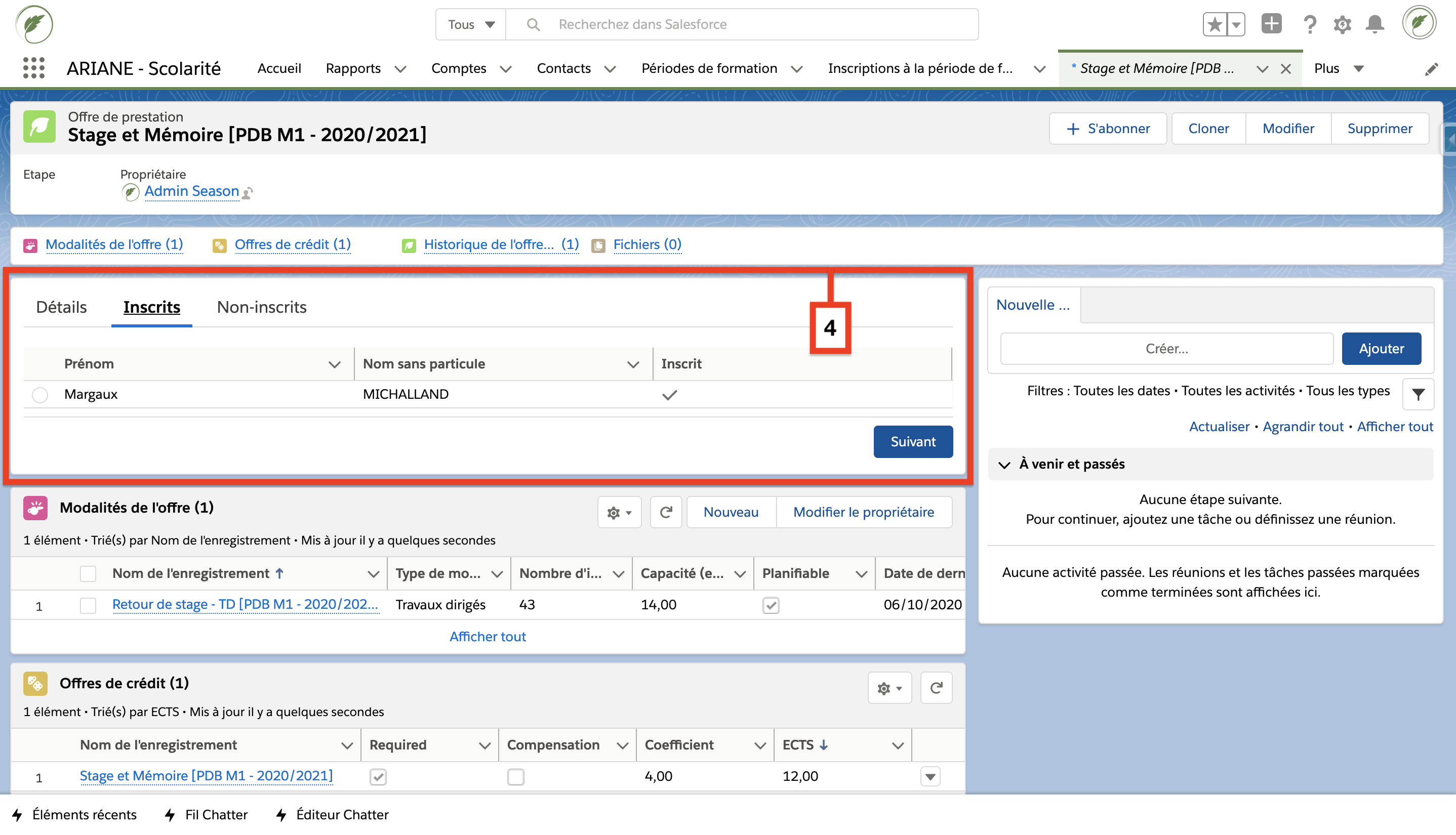Open the Setup gear icon
Screen dimensions: 1456x835
pos(1342,24)
